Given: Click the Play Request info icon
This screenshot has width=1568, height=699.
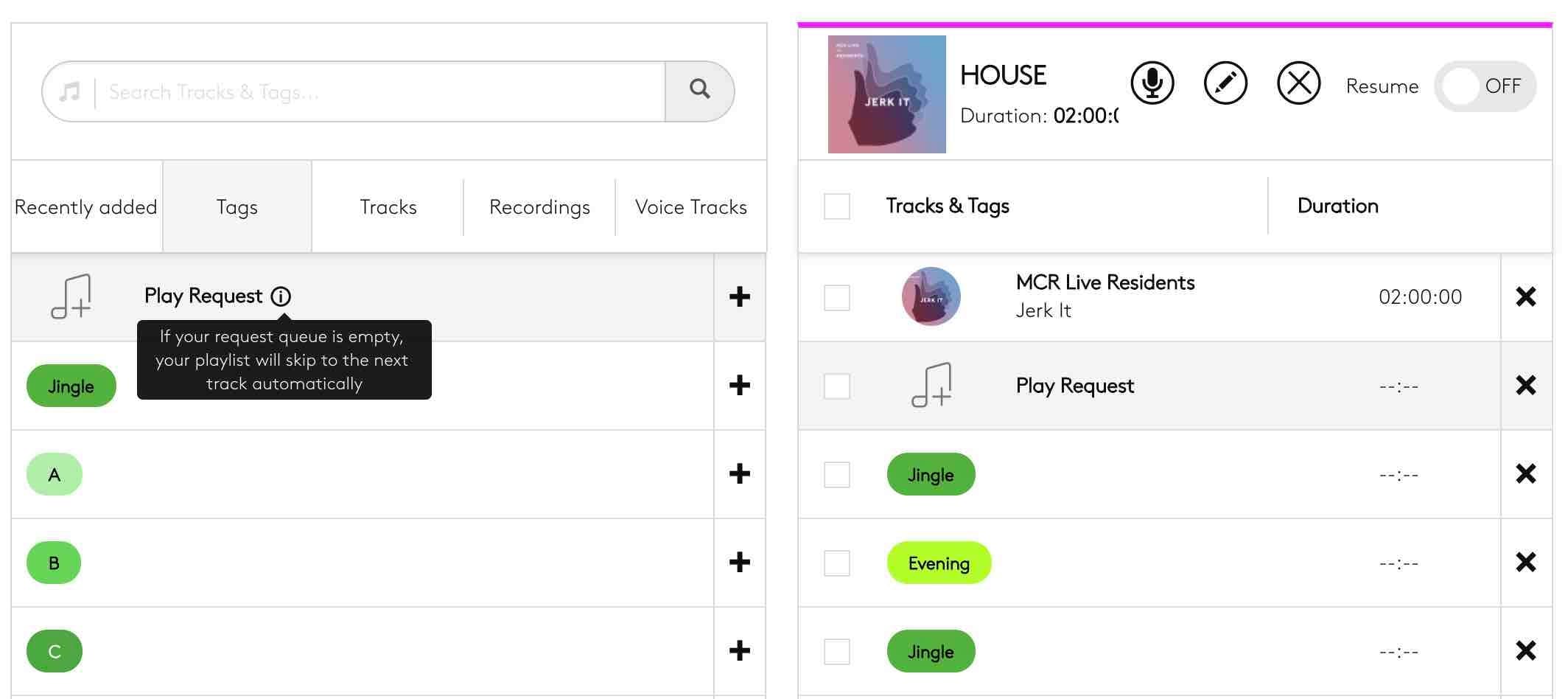Looking at the screenshot, I should (x=281, y=296).
